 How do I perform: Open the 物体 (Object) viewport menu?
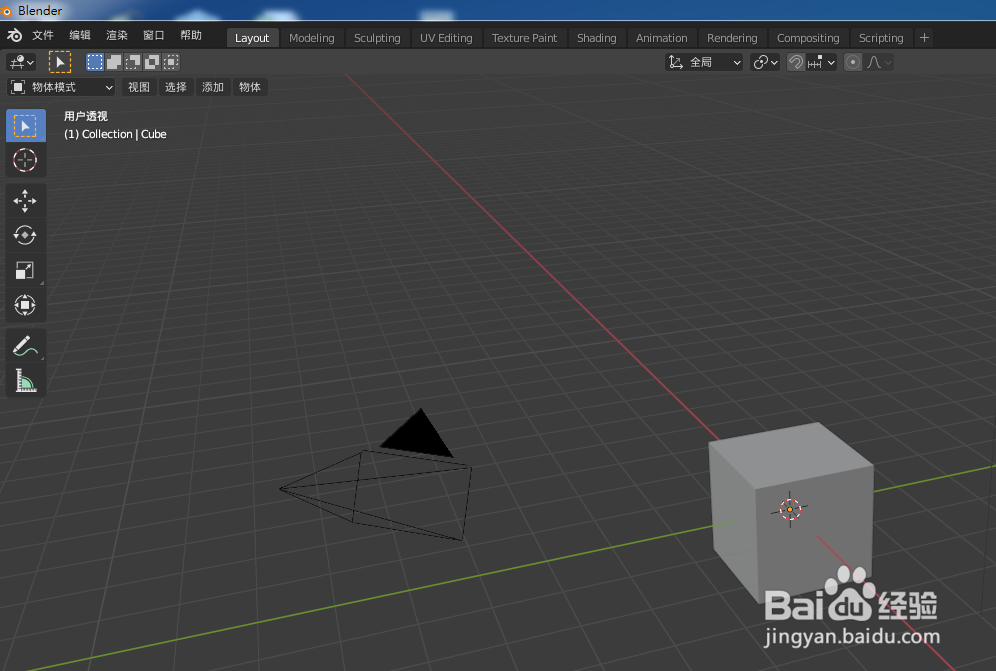(x=250, y=87)
